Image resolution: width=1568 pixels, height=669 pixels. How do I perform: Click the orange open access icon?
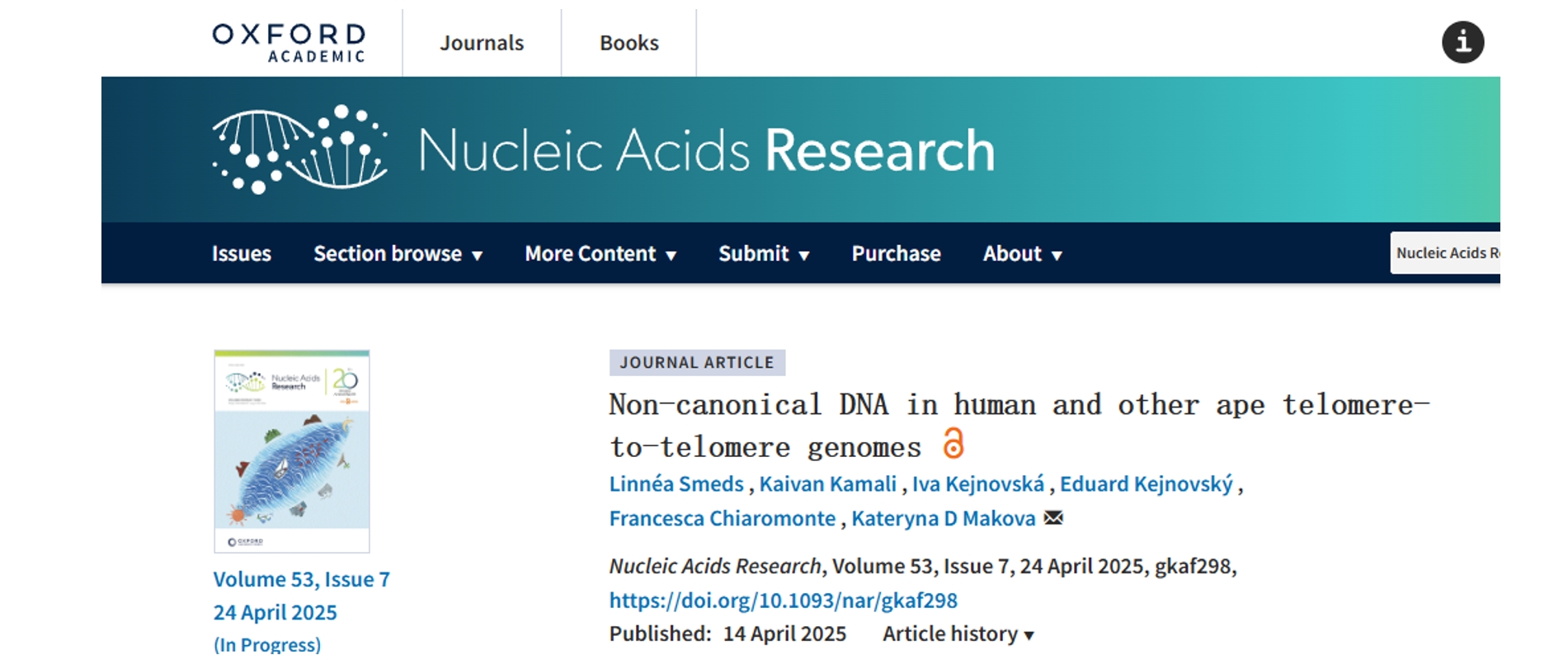[954, 444]
